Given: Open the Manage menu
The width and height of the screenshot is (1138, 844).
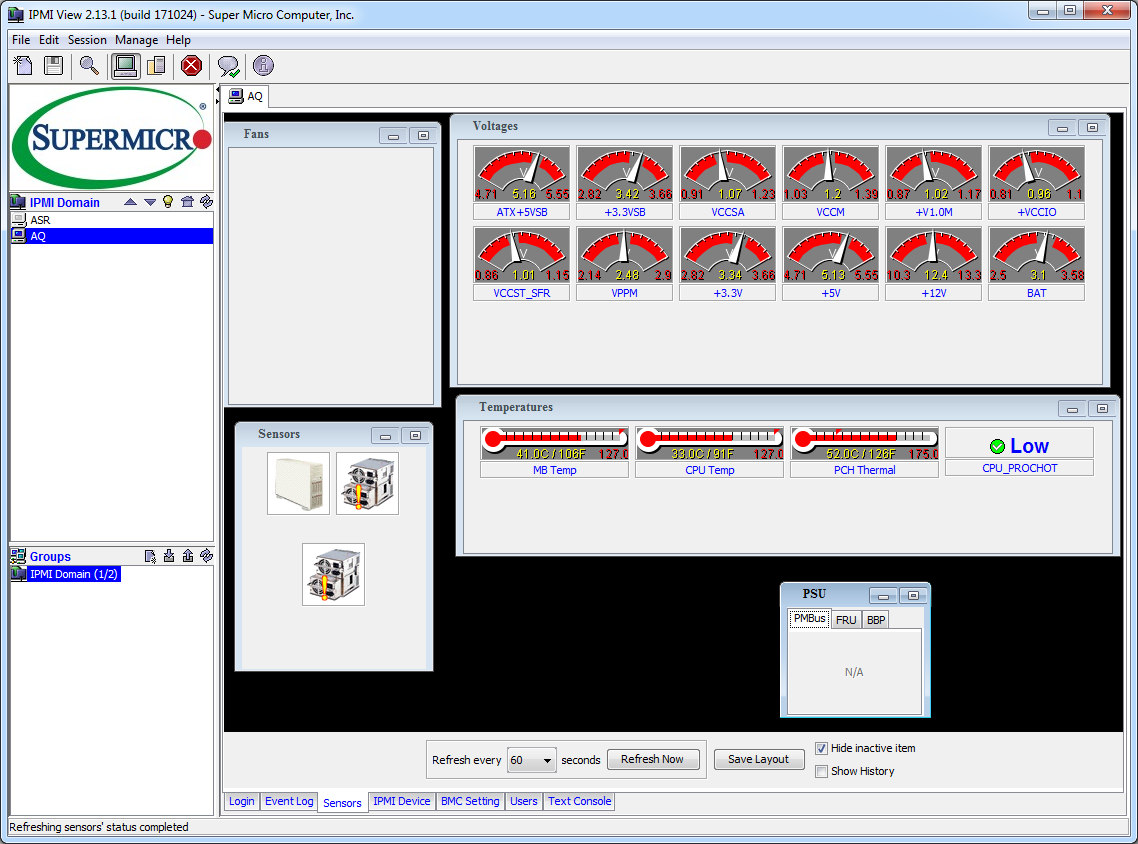Looking at the screenshot, I should pyautogui.click(x=136, y=40).
